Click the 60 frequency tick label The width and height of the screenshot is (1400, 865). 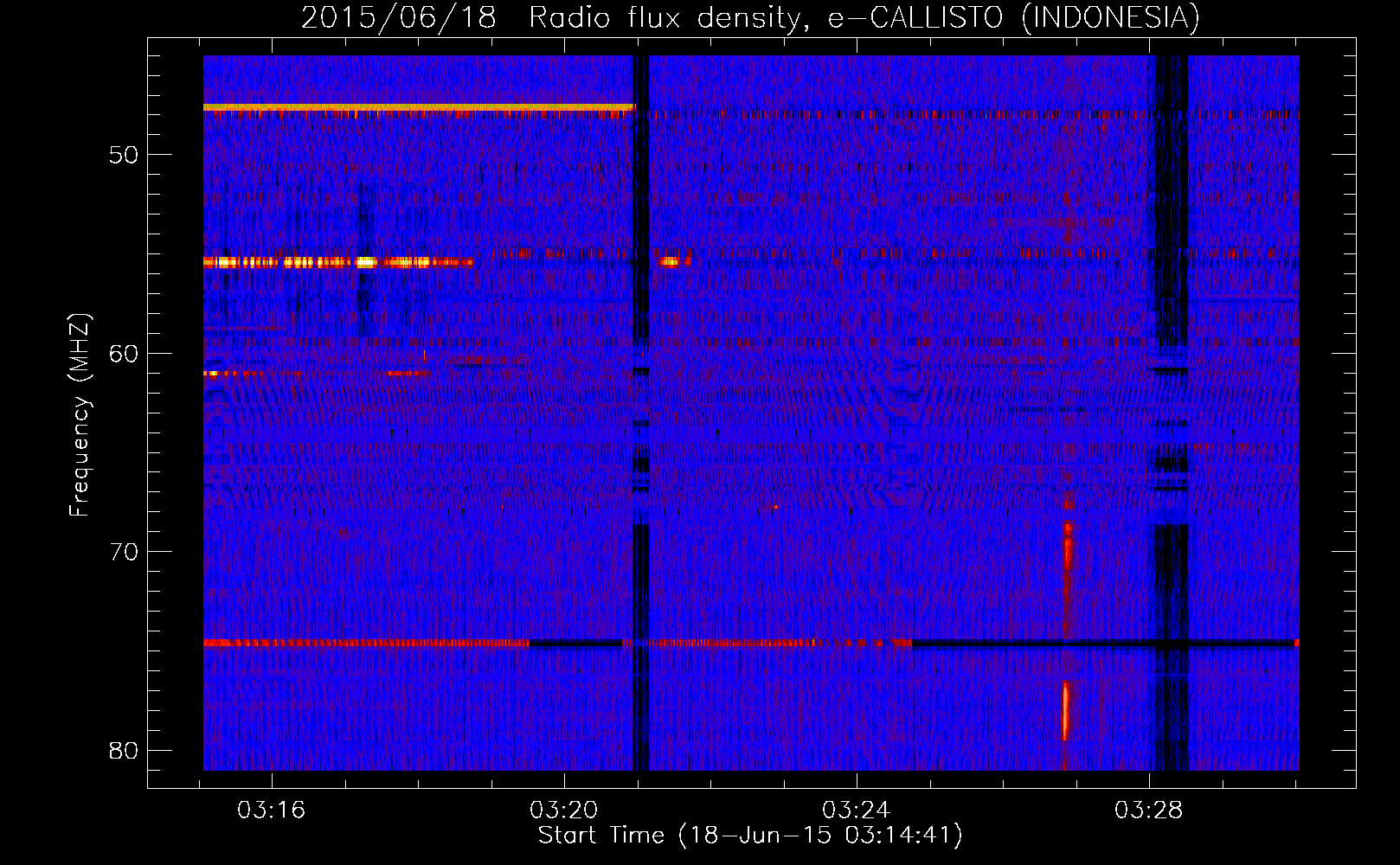(x=124, y=353)
